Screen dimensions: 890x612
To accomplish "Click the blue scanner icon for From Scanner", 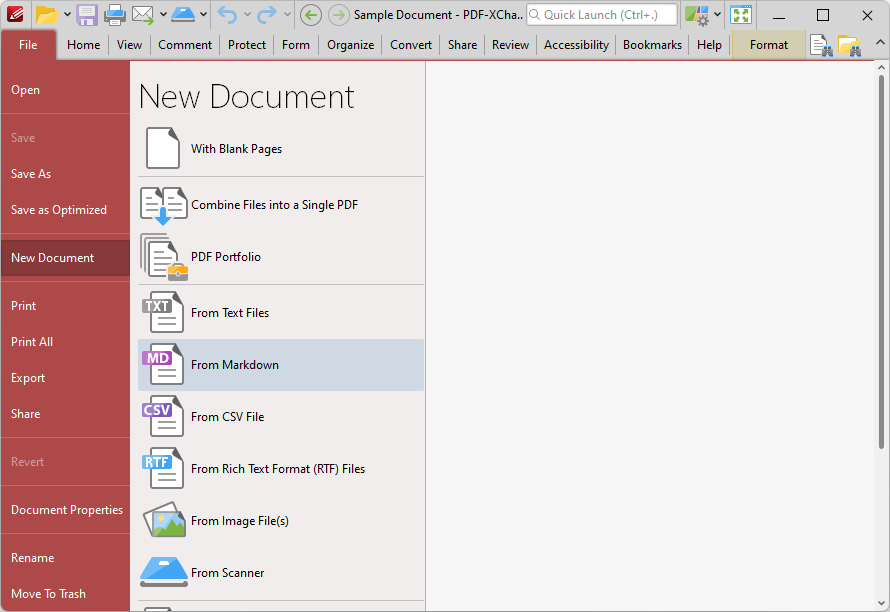I will 164,572.
